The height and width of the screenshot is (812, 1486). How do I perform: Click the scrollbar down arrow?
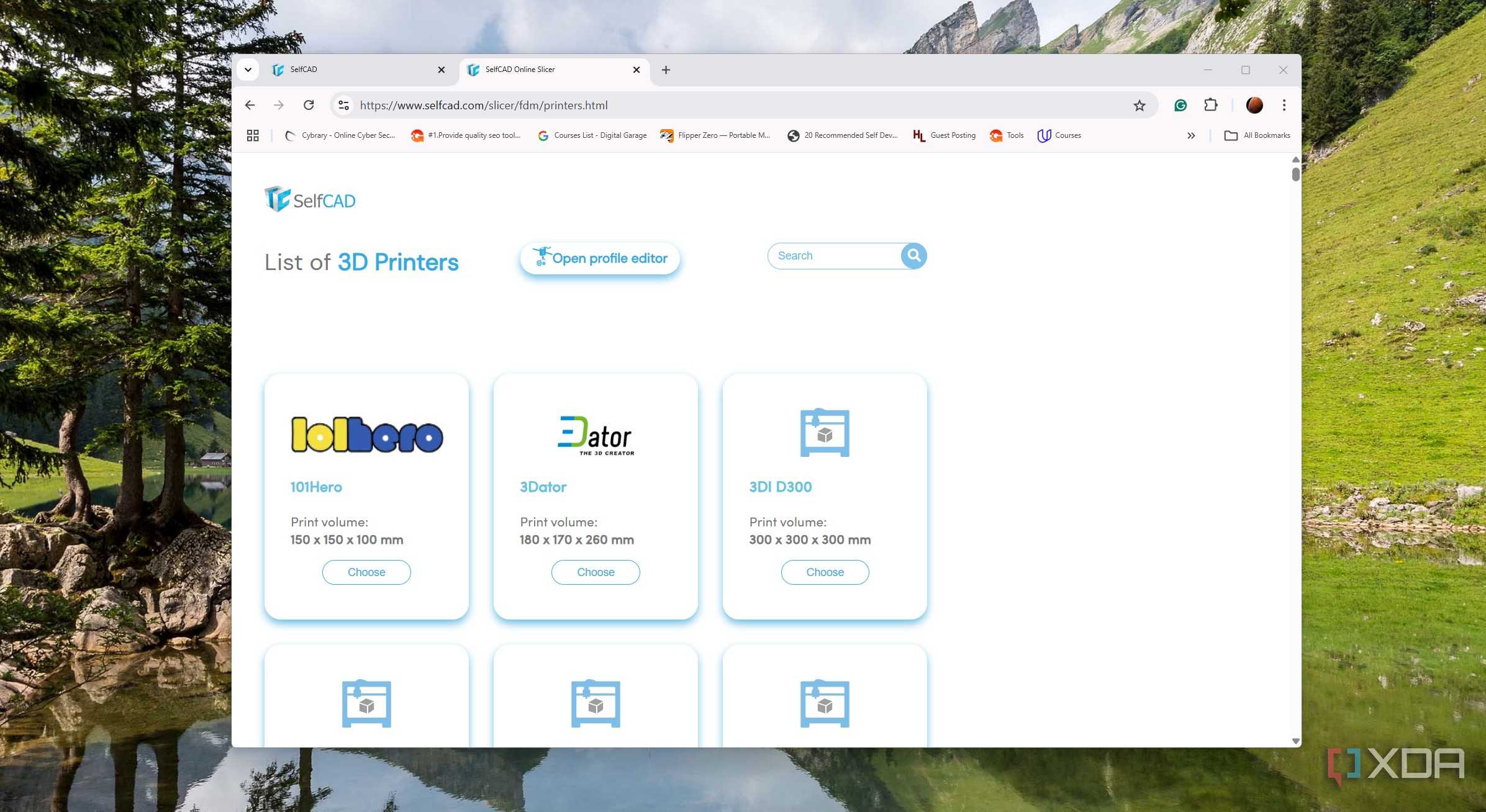(1295, 741)
